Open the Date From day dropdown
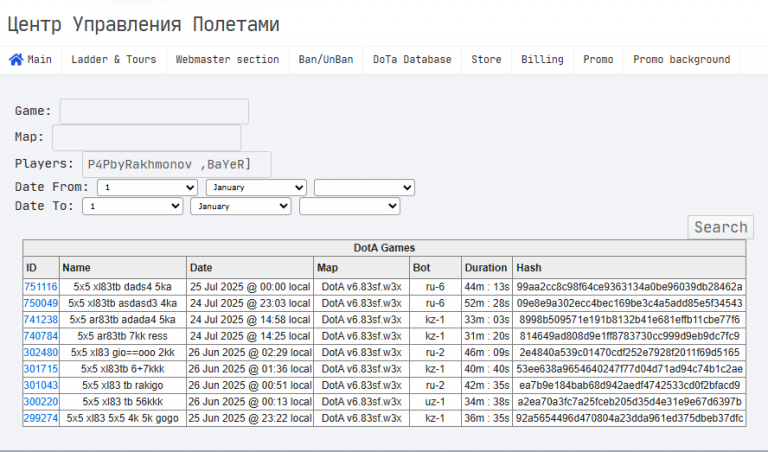768x452 pixels. (x=147, y=188)
